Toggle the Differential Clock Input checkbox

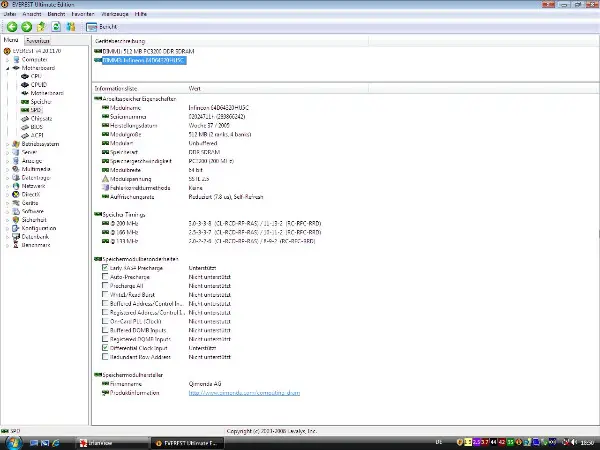tap(106, 347)
